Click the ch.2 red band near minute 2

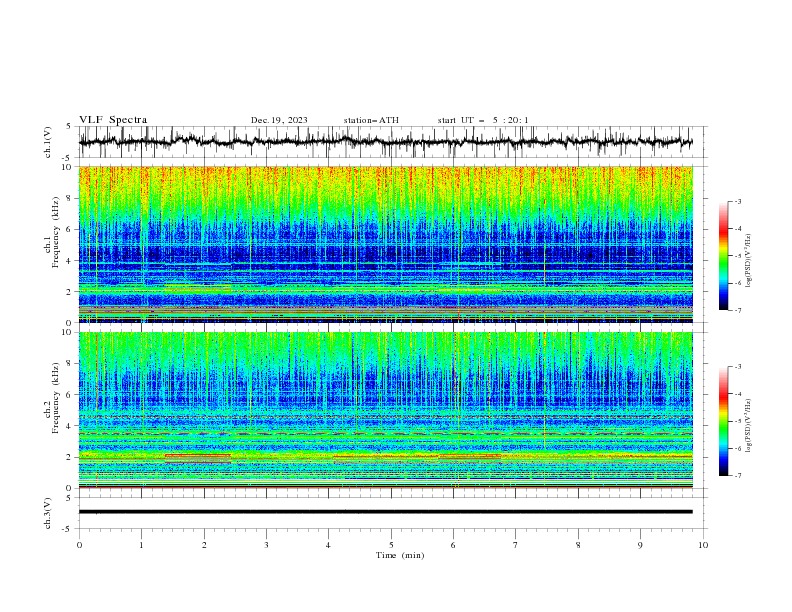pos(197,455)
